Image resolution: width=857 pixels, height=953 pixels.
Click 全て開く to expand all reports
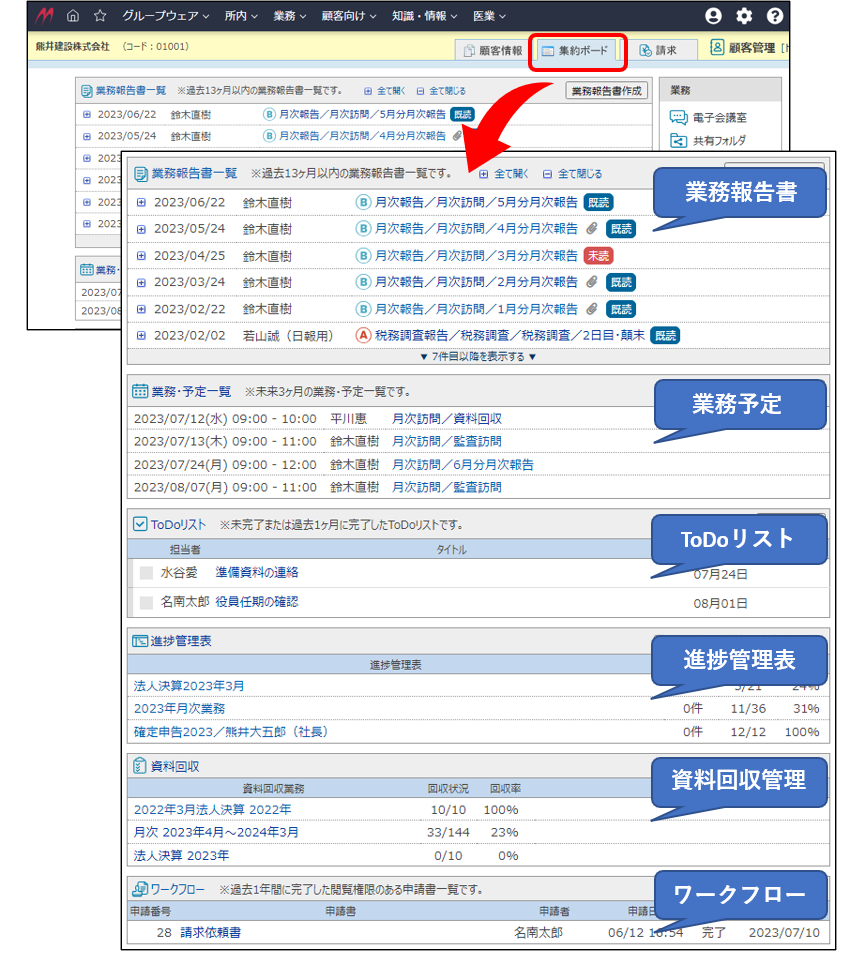(505, 173)
